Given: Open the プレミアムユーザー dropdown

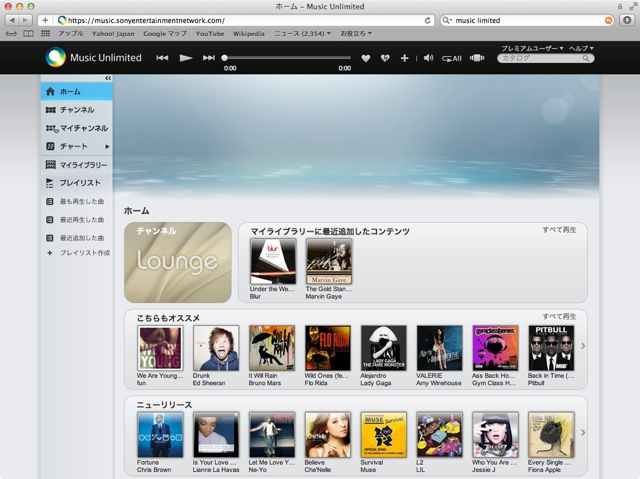Looking at the screenshot, I should 532,48.
